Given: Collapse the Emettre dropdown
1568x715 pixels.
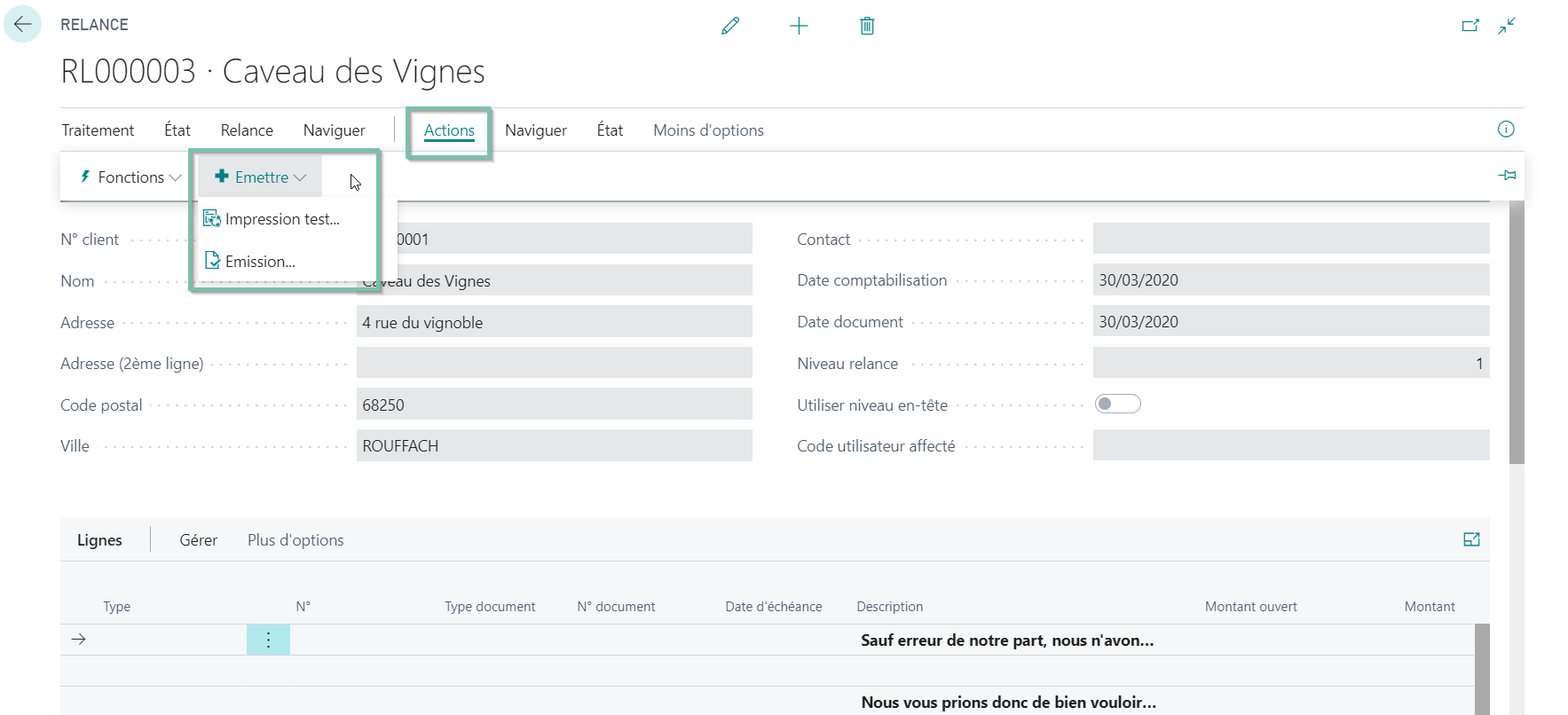Looking at the screenshot, I should [x=260, y=177].
